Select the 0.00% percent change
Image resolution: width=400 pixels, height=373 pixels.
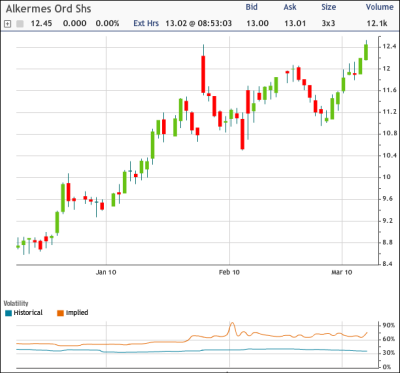107,24
